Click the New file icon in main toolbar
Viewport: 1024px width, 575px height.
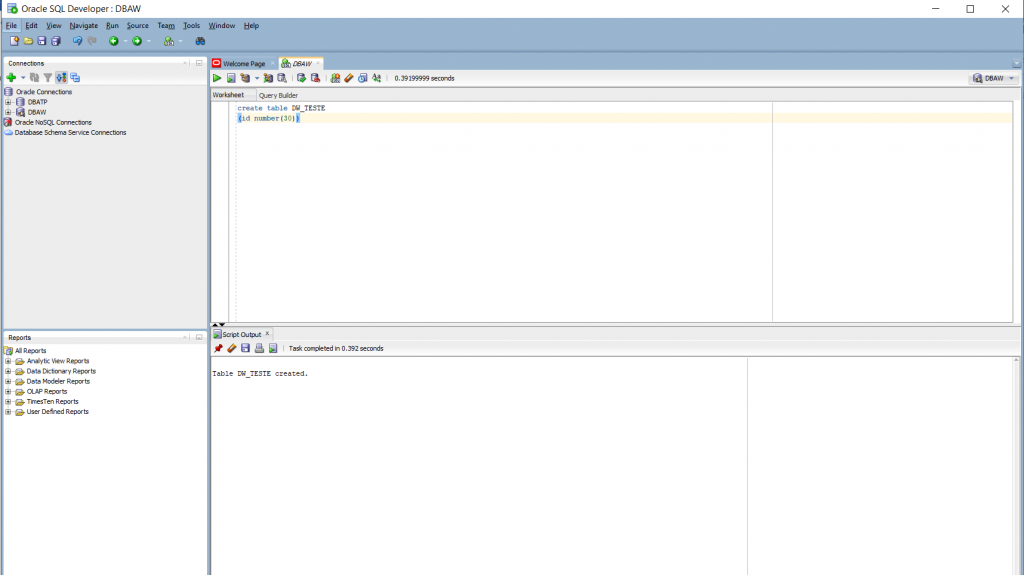click(14, 41)
